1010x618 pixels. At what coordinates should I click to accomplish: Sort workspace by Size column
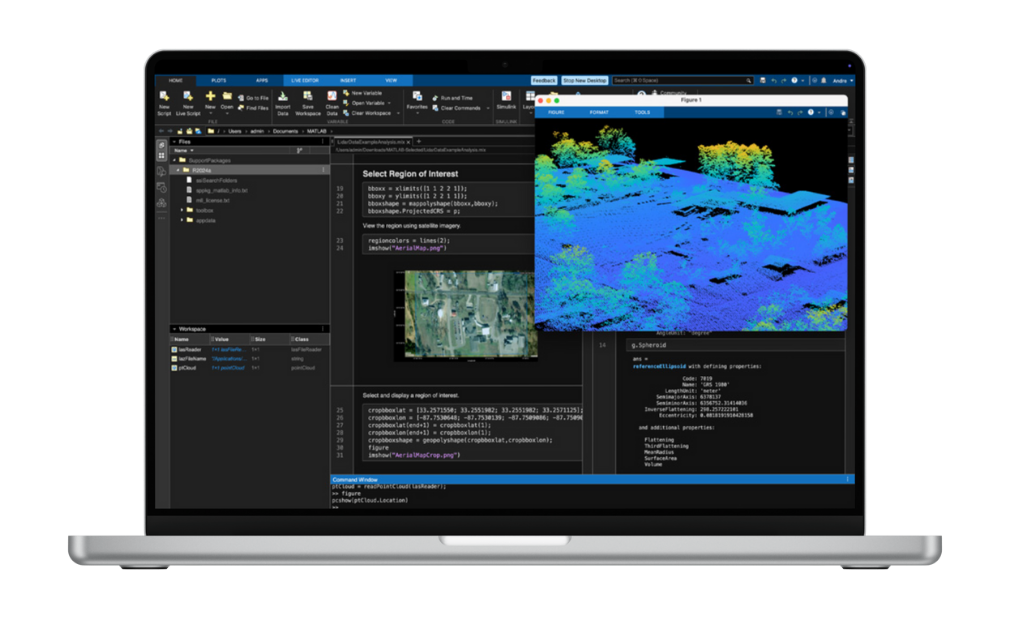(260, 339)
